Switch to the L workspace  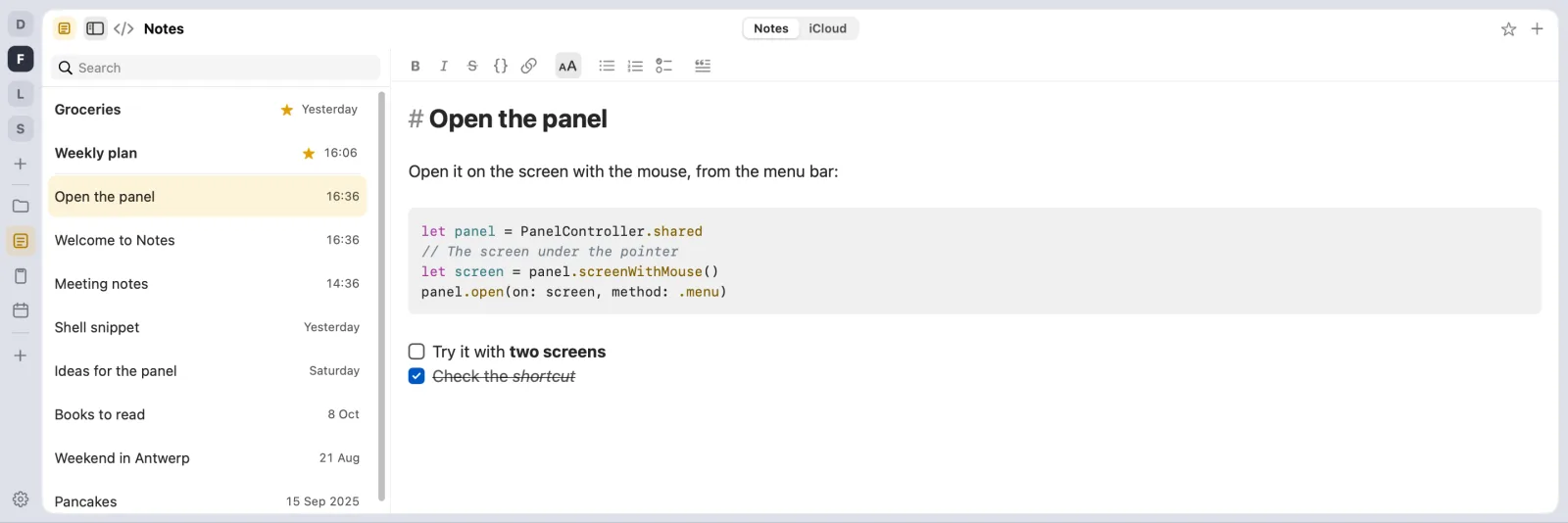tap(21, 94)
